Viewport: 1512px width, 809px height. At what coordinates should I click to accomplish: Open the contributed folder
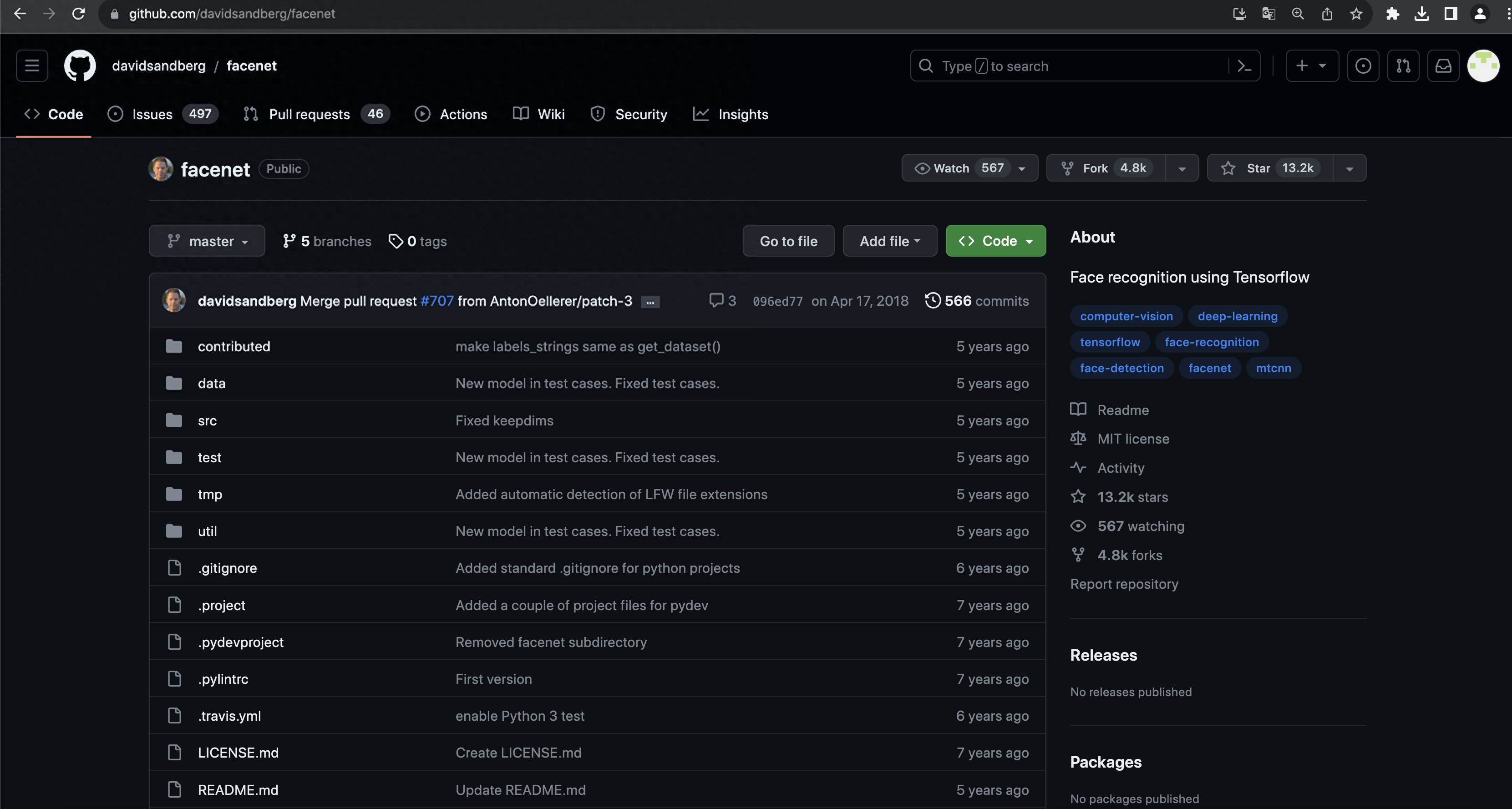233,346
